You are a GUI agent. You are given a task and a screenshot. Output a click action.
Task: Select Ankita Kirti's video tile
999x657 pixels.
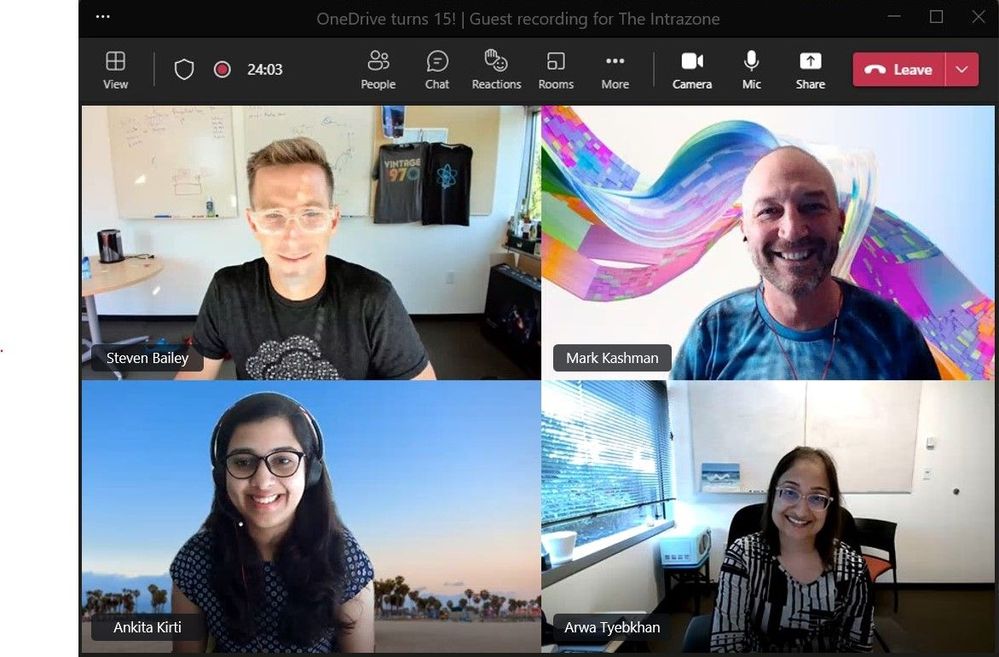coord(311,517)
